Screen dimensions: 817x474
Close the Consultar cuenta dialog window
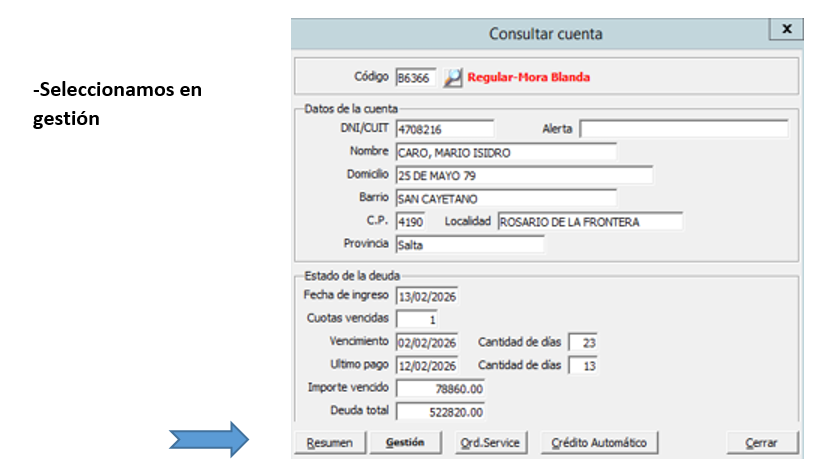(786, 30)
